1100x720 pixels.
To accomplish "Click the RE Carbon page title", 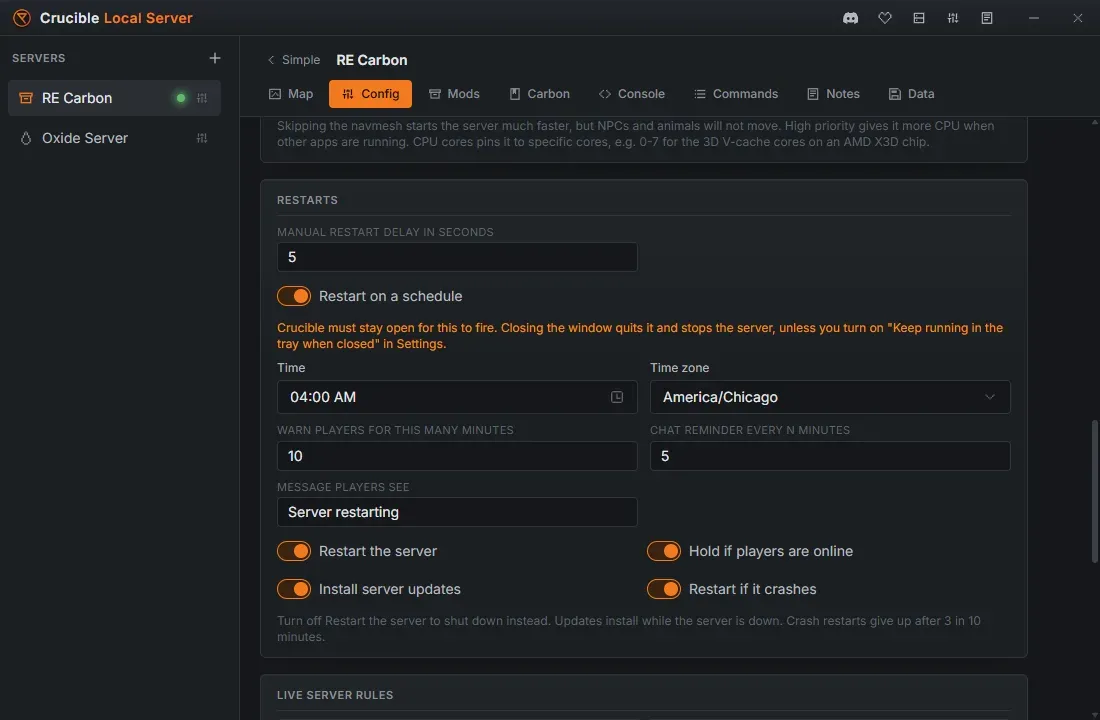I will click(372, 60).
